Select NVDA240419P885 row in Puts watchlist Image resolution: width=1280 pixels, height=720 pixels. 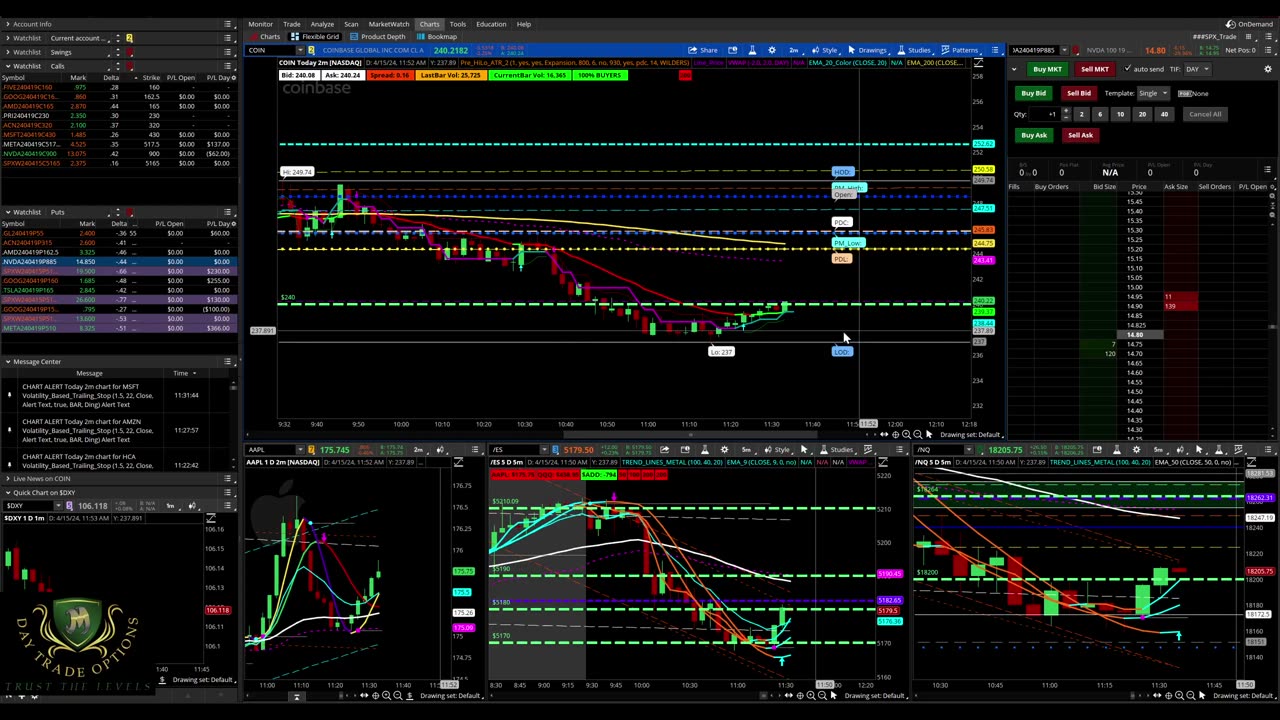pos(118,261)
